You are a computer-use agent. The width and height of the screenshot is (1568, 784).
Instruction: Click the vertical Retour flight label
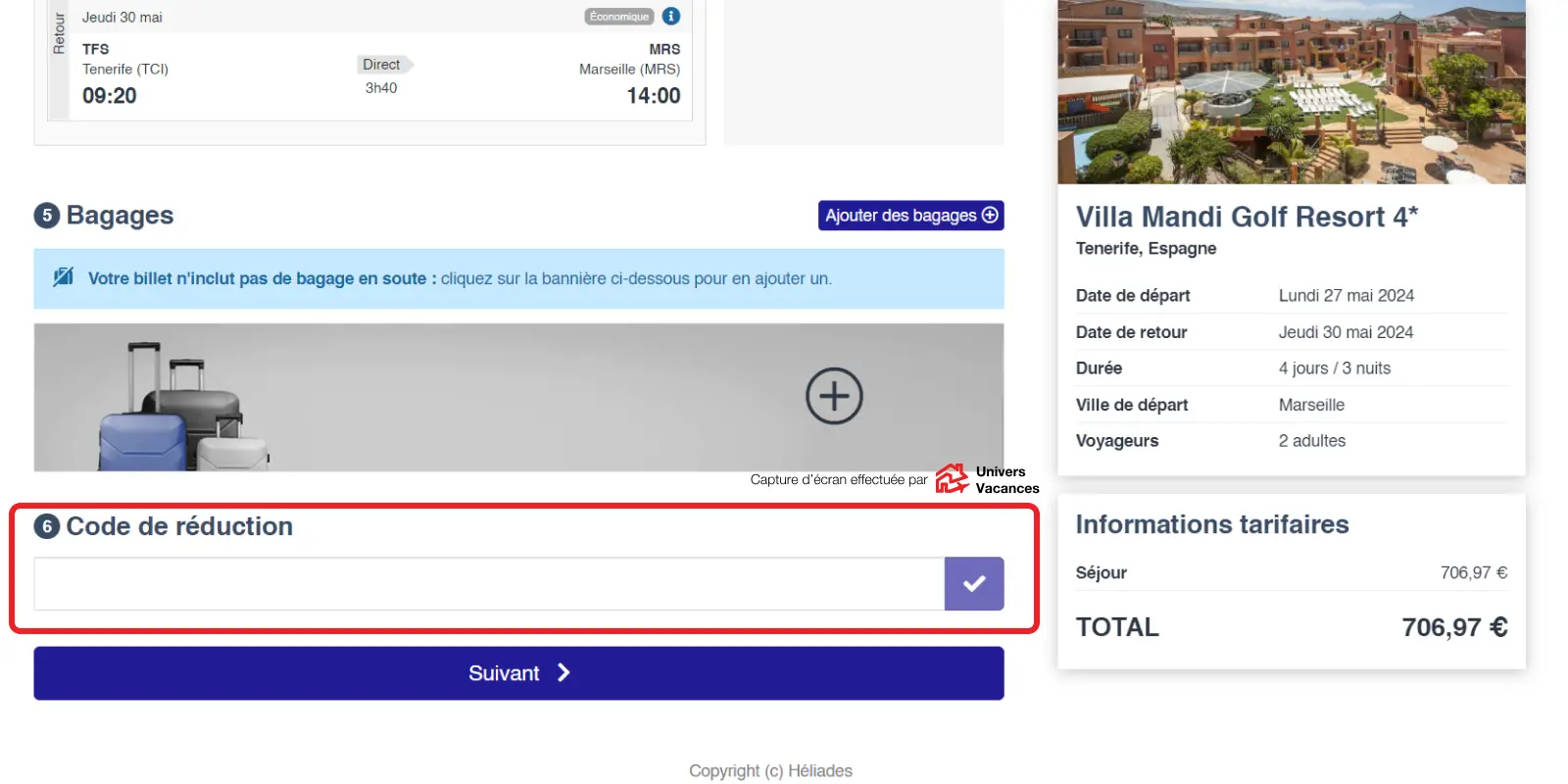(x=59, y=34)
